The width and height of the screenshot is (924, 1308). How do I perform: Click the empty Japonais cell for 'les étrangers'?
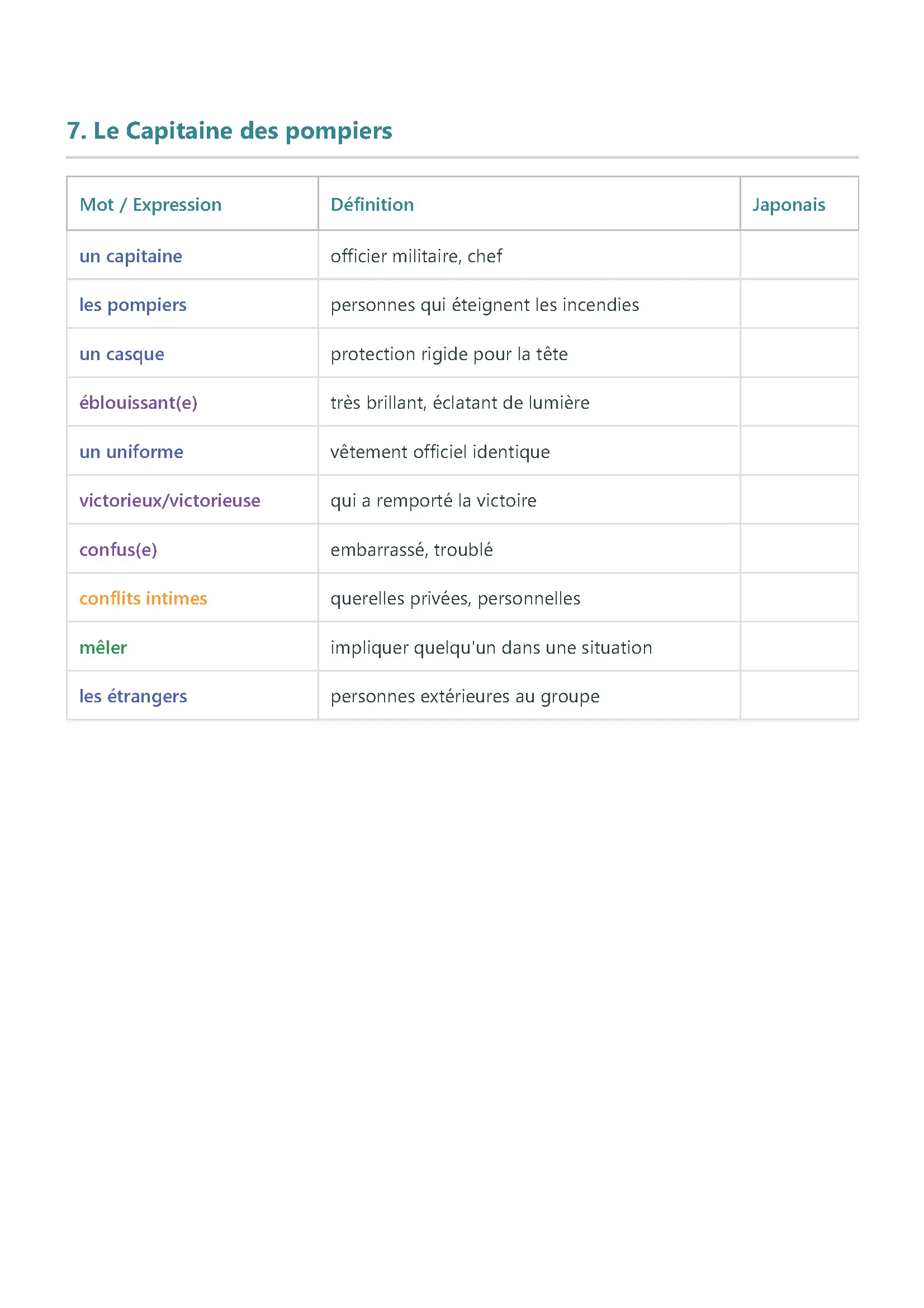799,696
